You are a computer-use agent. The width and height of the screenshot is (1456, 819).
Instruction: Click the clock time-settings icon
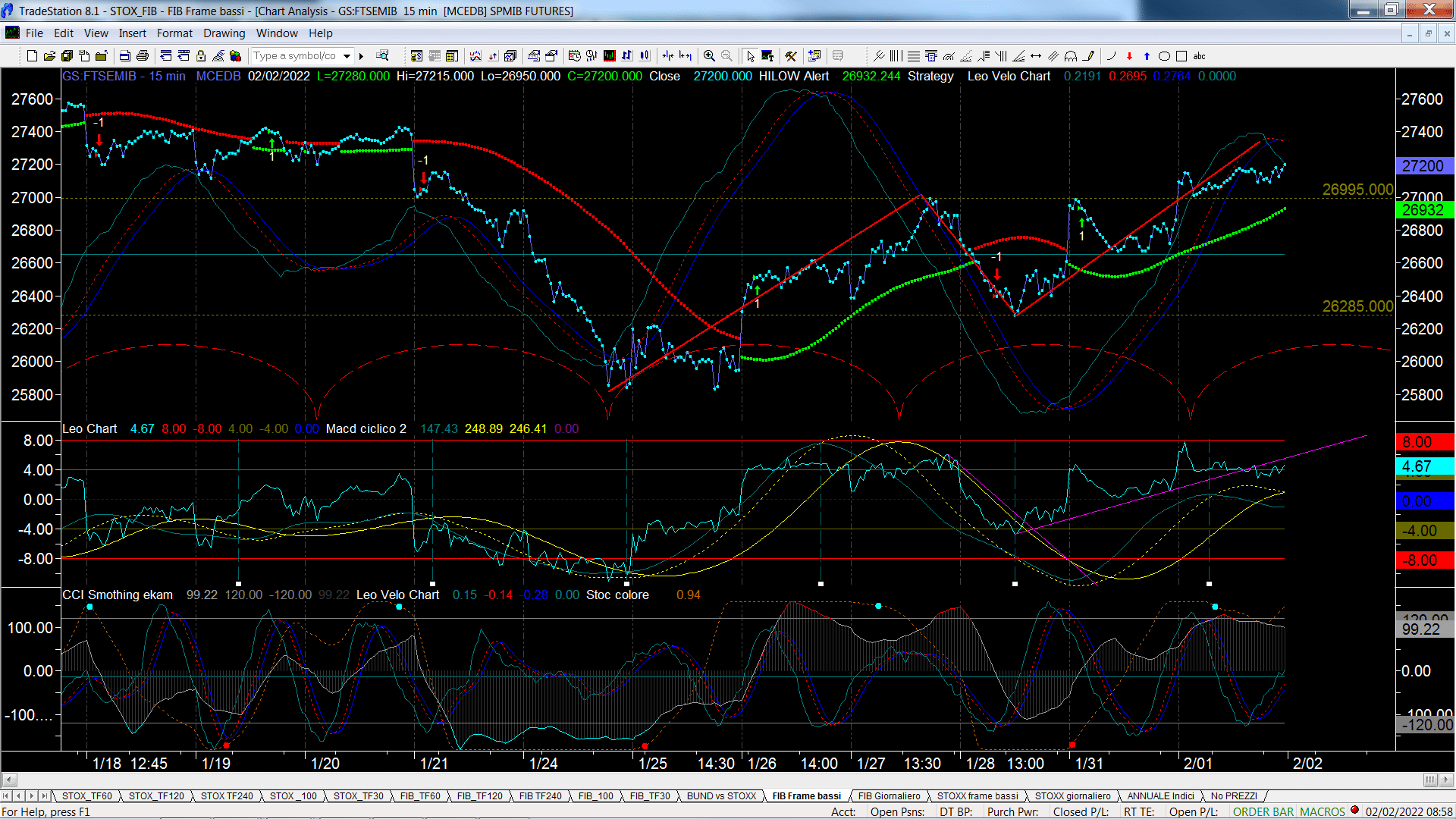click(574, 56)
